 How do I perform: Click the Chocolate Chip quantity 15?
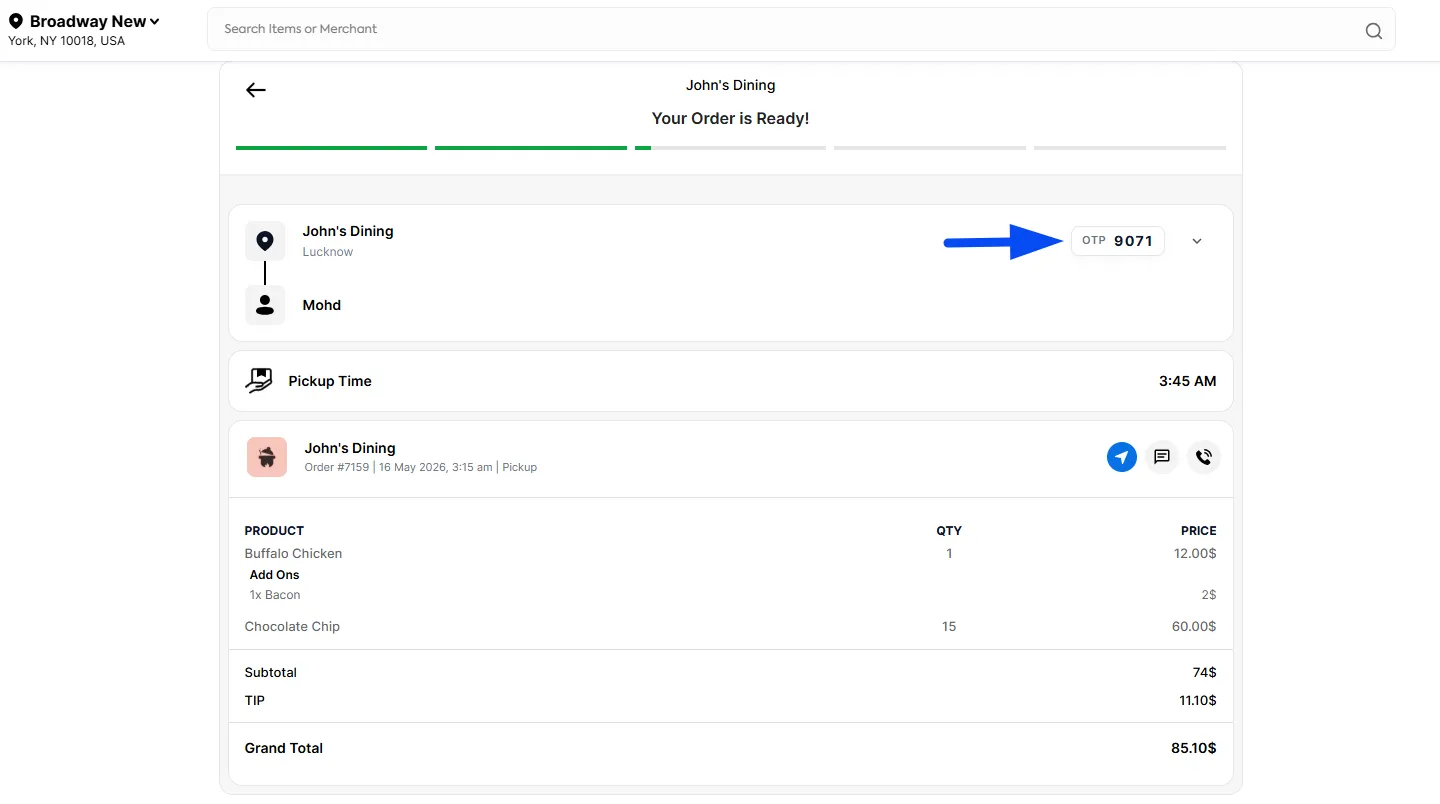949,627
